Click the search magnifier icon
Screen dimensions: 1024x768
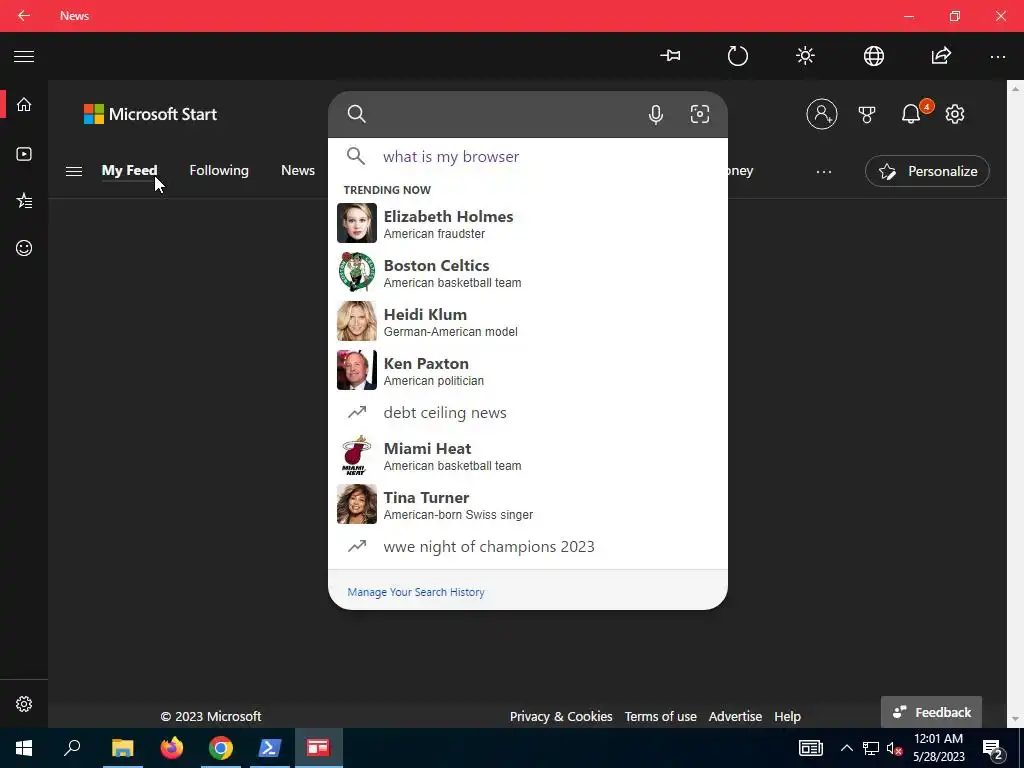(357, 114)
